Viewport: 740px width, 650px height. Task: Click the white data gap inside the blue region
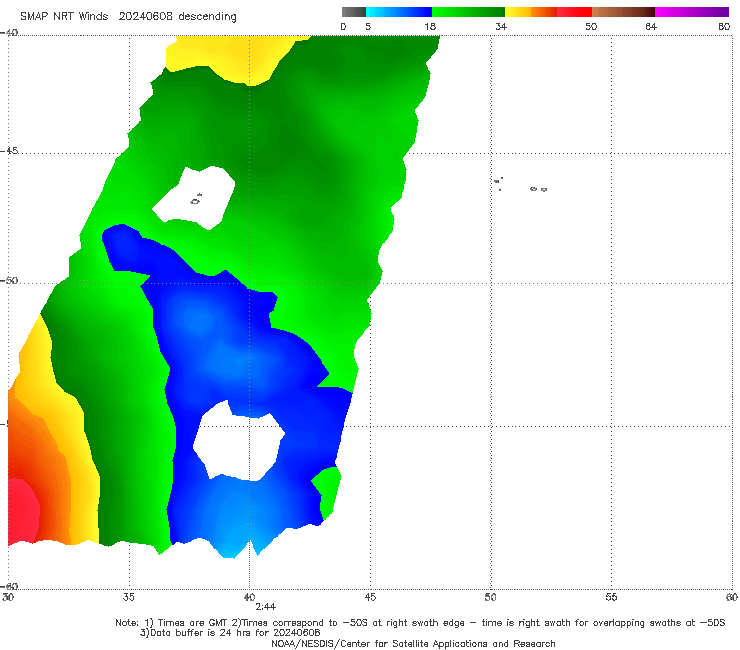pyautogui.click(x=239, y=441)
